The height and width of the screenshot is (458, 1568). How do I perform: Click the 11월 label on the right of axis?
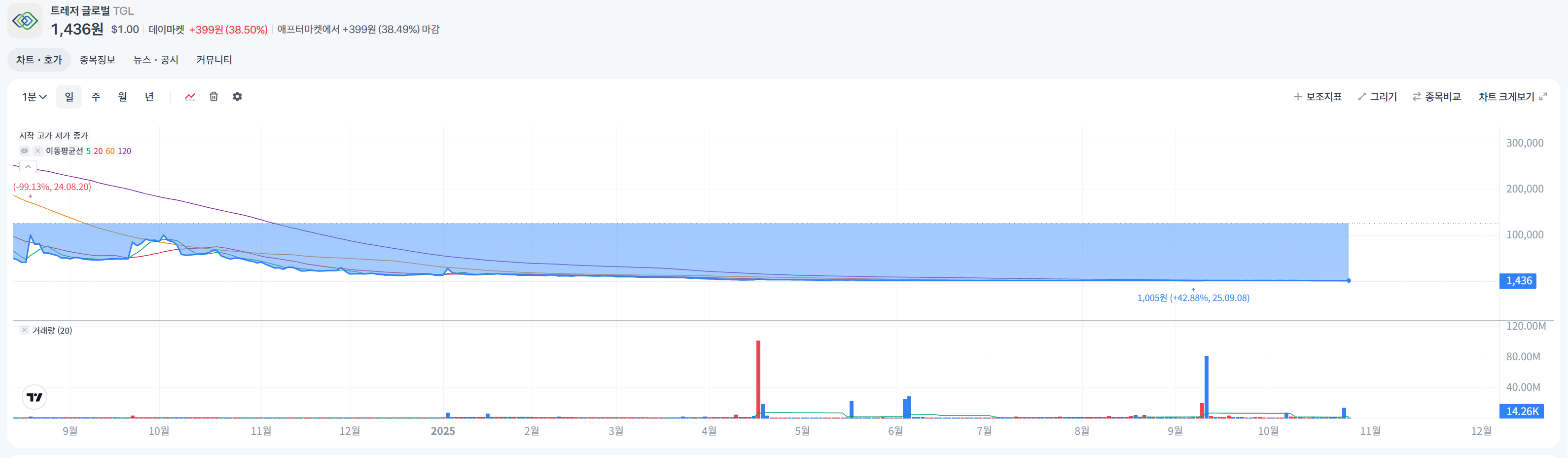coord(1370,431)
